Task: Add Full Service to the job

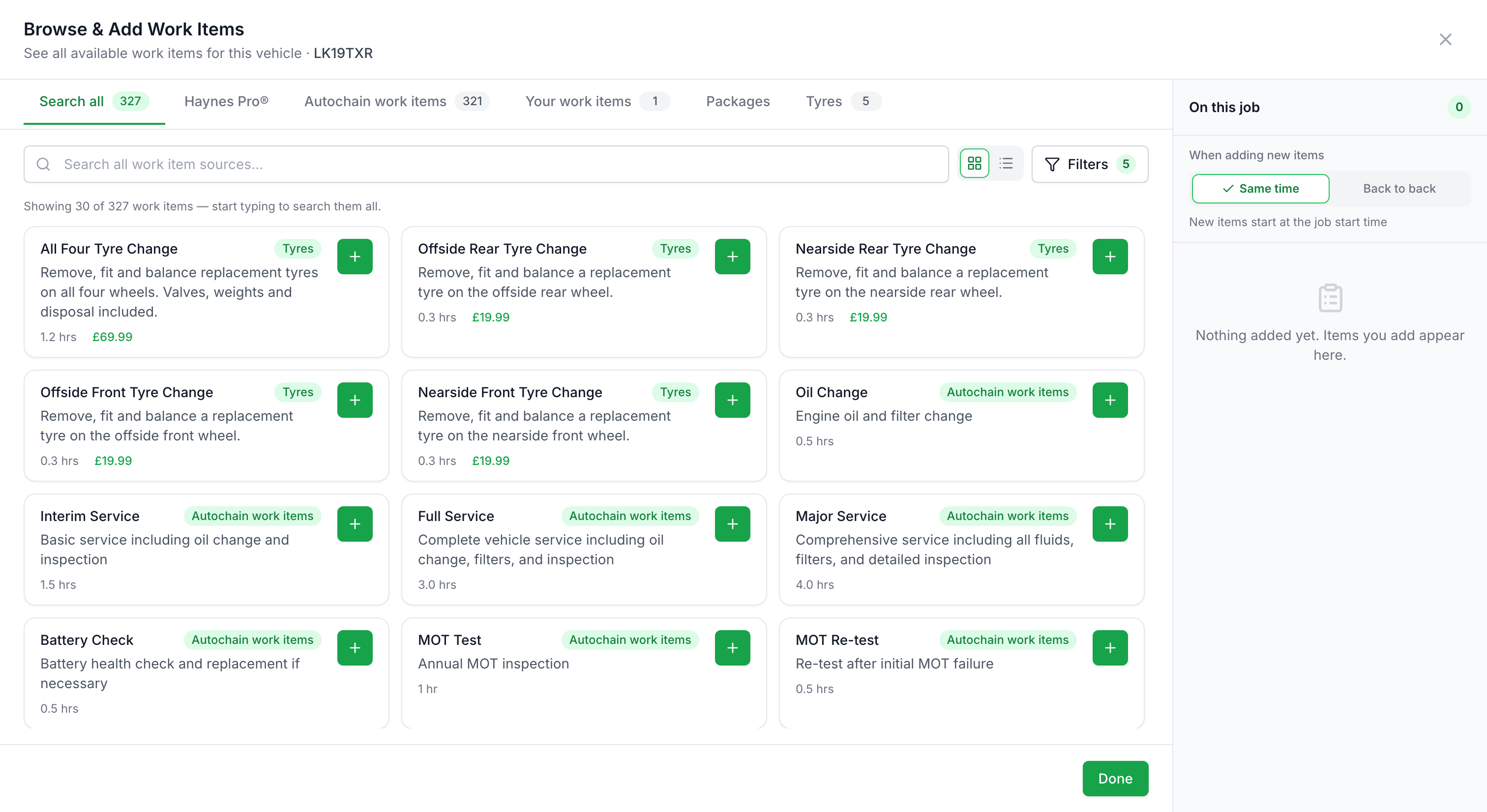Action: [732, 524]
